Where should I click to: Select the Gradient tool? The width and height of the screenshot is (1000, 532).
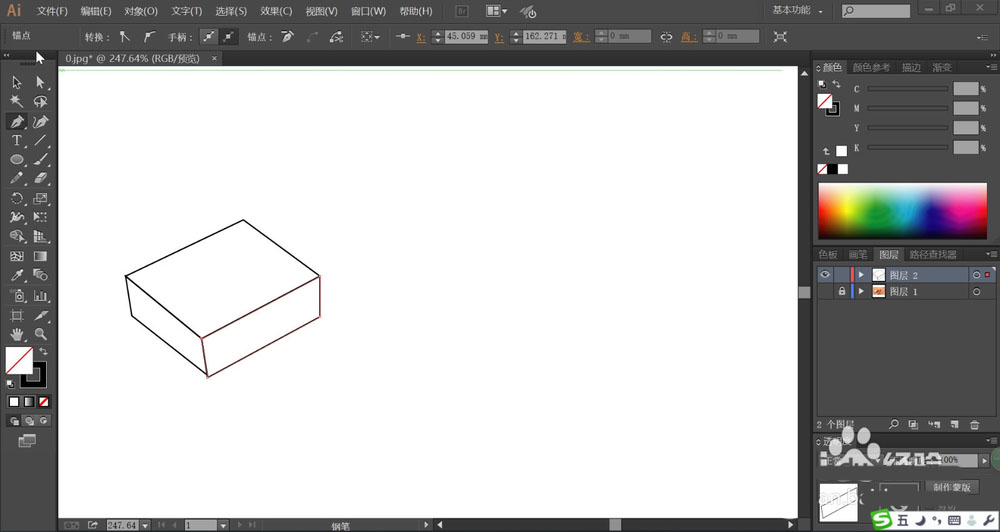point(40,256)
